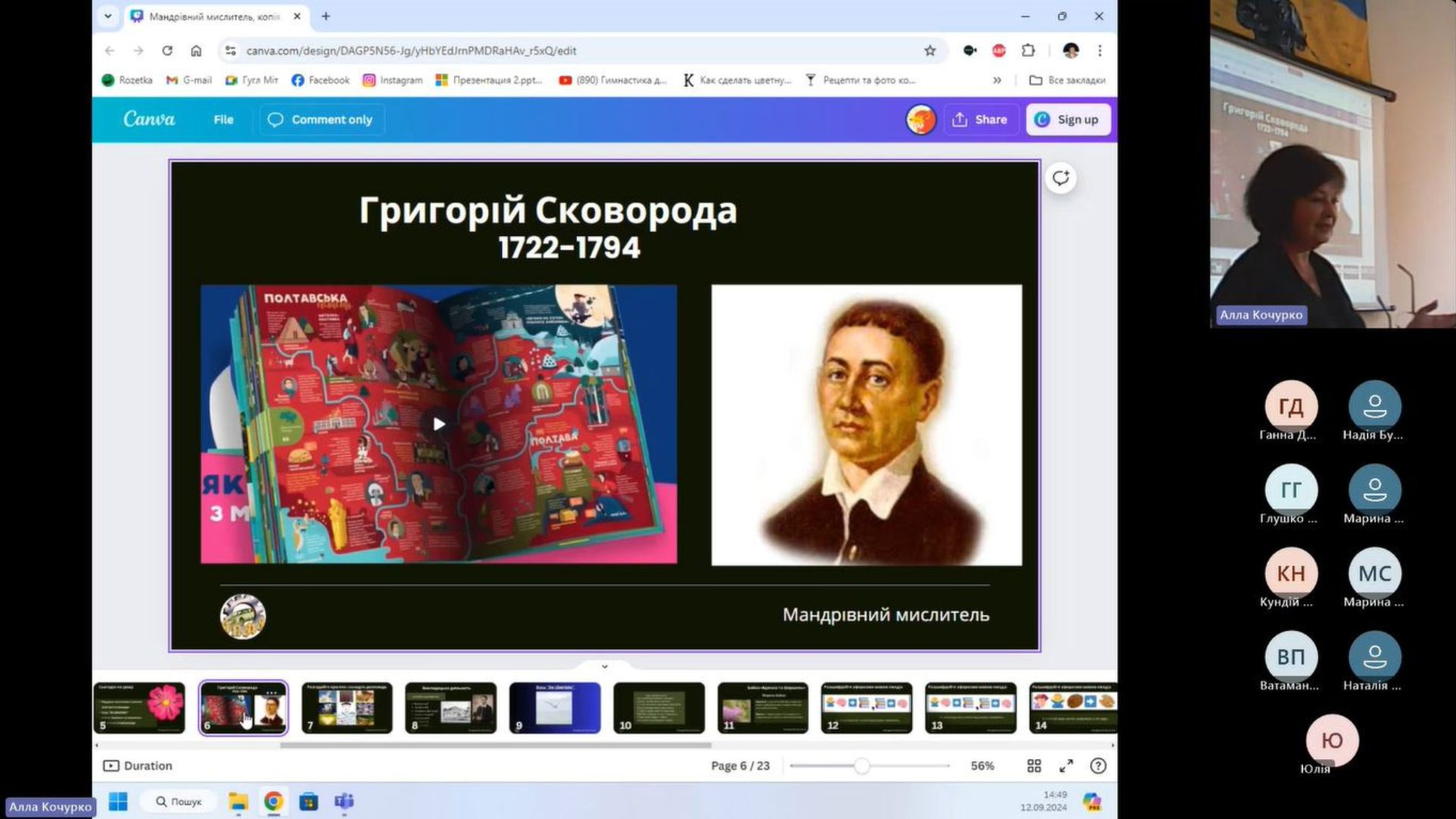Open a new browser tab
The image size is (1456, 819).
pos(325,16)
